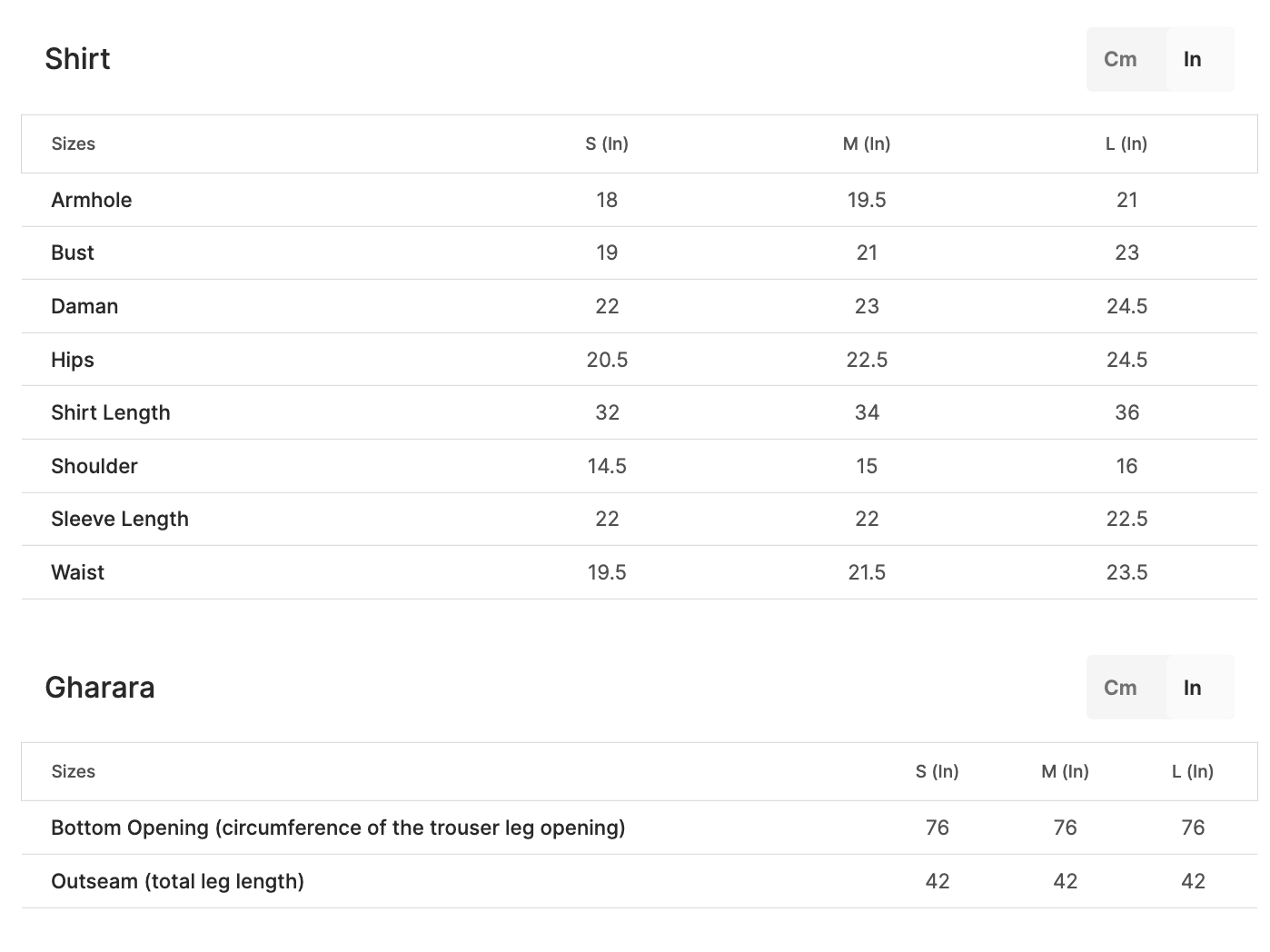
Task: Select the Bust row label
Action: click(x=73, y=253)
